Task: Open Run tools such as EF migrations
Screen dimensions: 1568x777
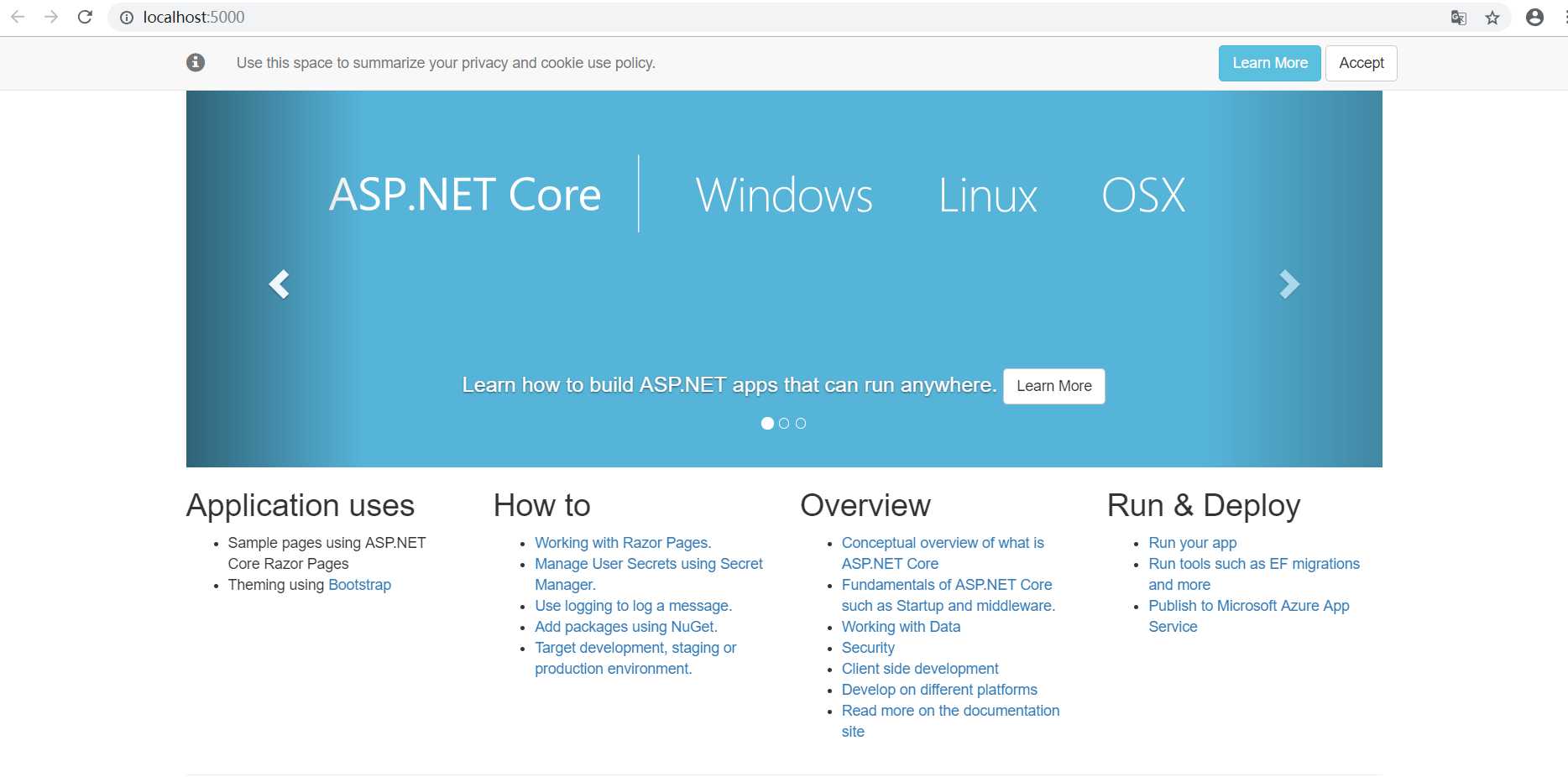Action: pos(1253,574)
